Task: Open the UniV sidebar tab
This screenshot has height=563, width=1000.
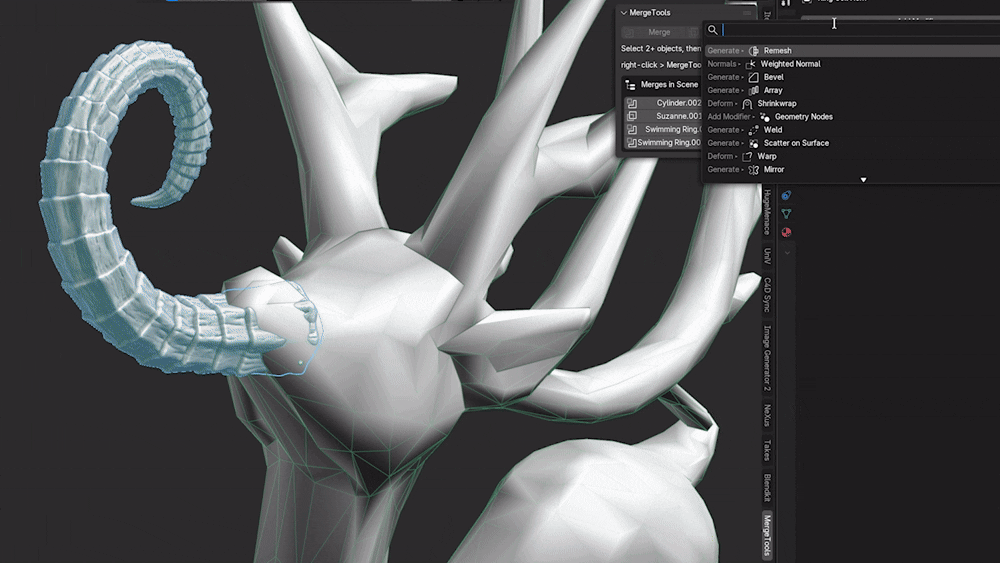Action: (767, 256)
